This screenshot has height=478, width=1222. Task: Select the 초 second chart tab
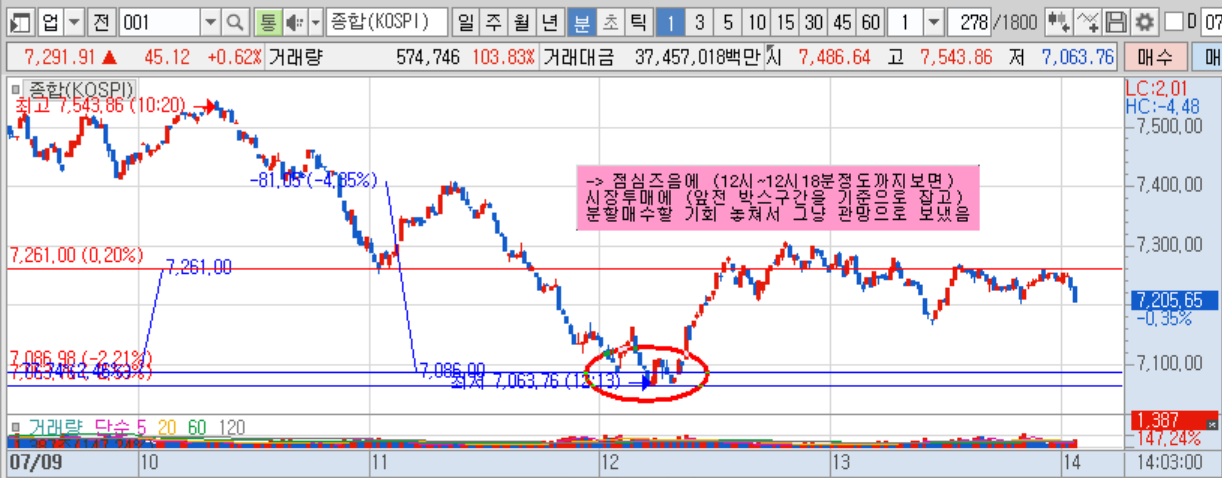point(610,22)
